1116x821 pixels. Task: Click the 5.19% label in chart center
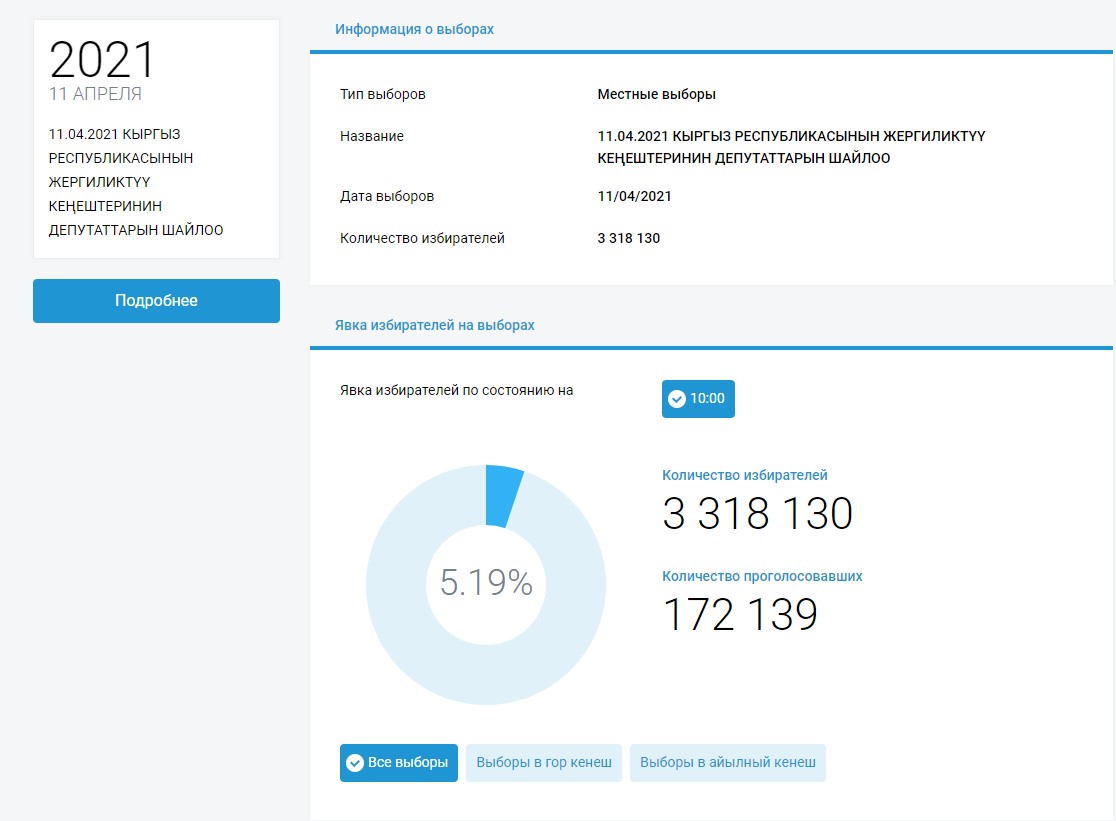coord(486,584)
